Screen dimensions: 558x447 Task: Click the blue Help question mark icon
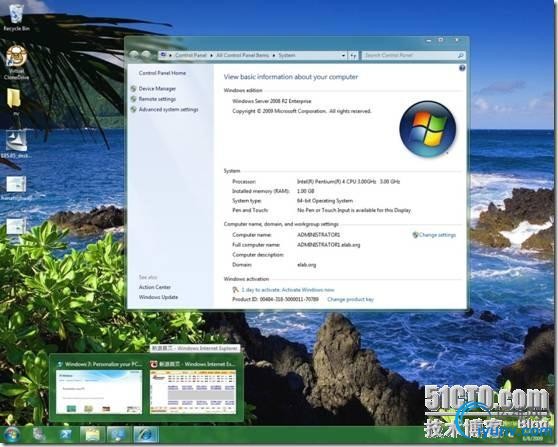462,68
